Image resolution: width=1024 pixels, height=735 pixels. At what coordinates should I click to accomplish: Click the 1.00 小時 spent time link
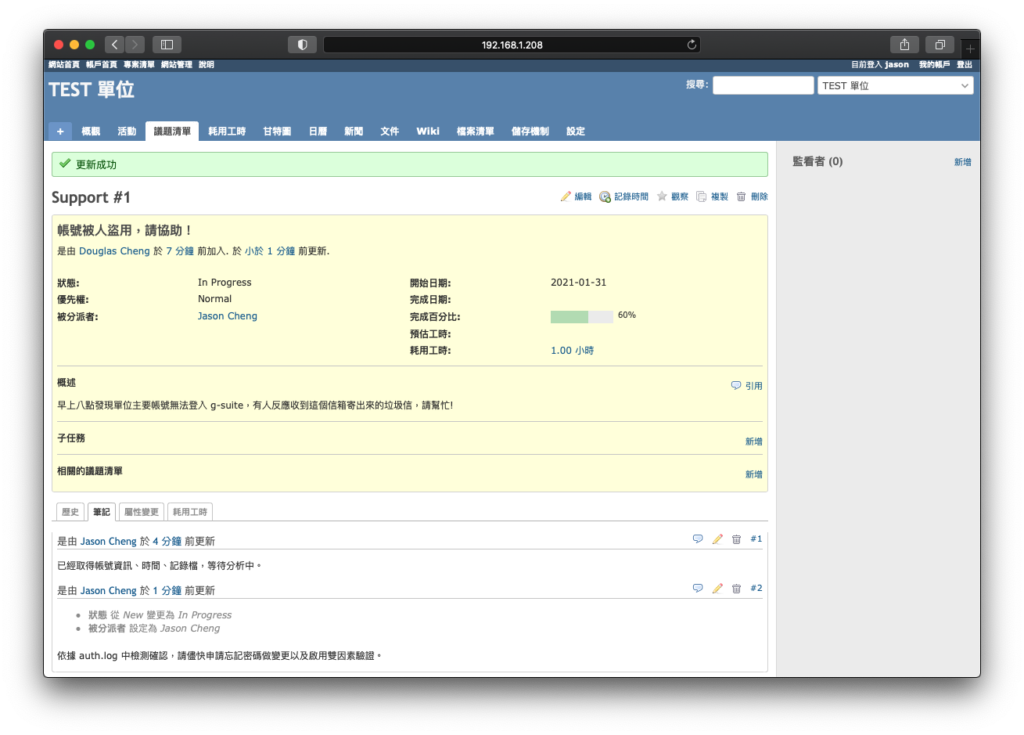pos(572,351)
